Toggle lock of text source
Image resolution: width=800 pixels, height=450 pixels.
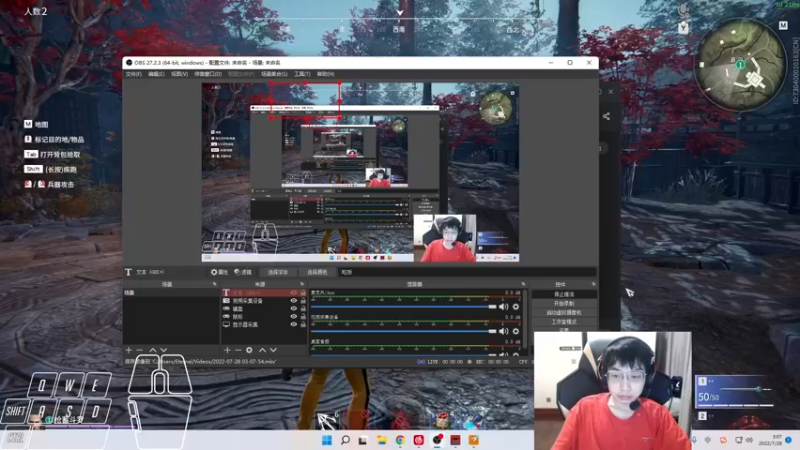point(303,293)
